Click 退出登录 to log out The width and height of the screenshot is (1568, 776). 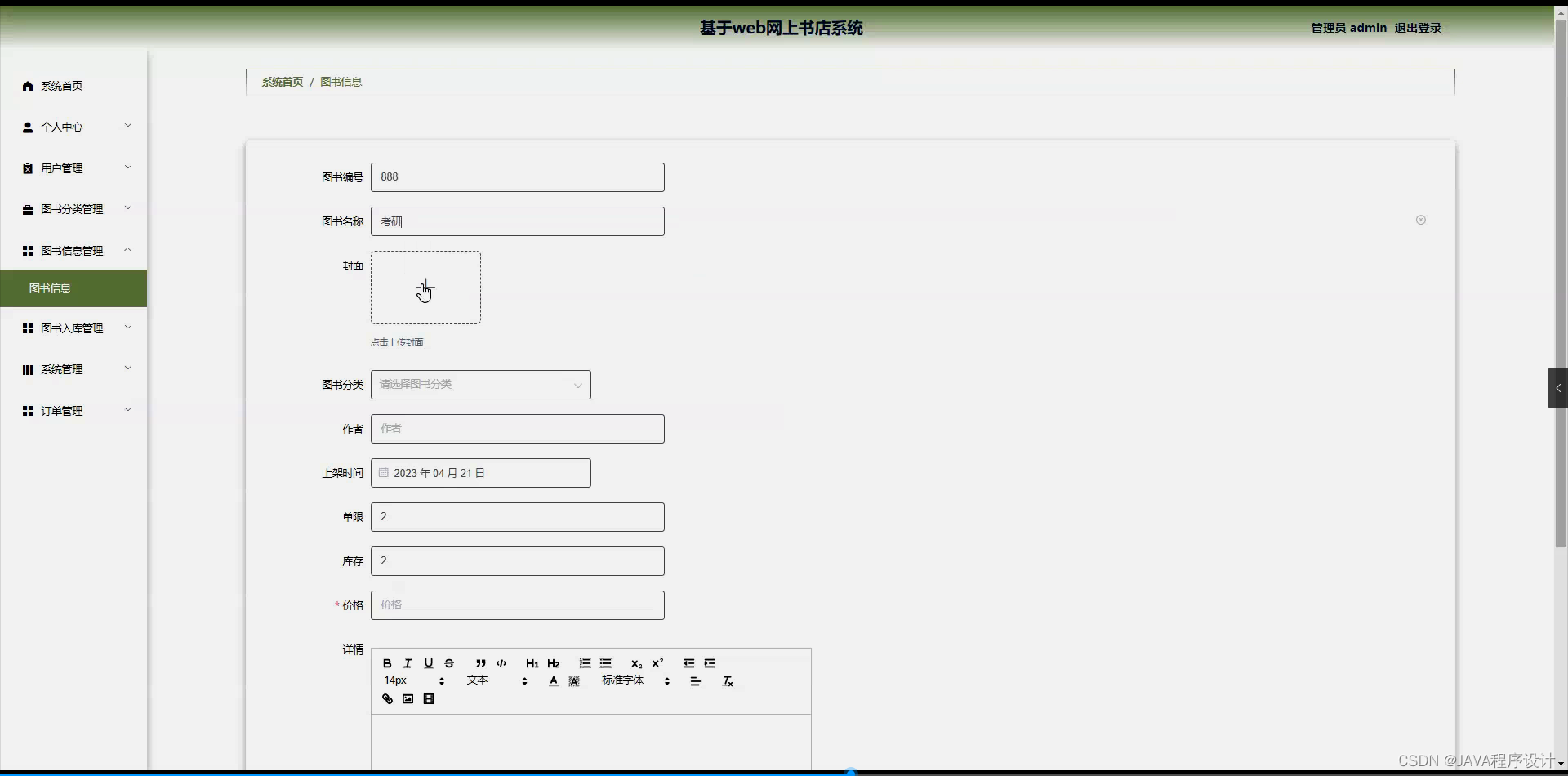click(x=1418, y=28)
